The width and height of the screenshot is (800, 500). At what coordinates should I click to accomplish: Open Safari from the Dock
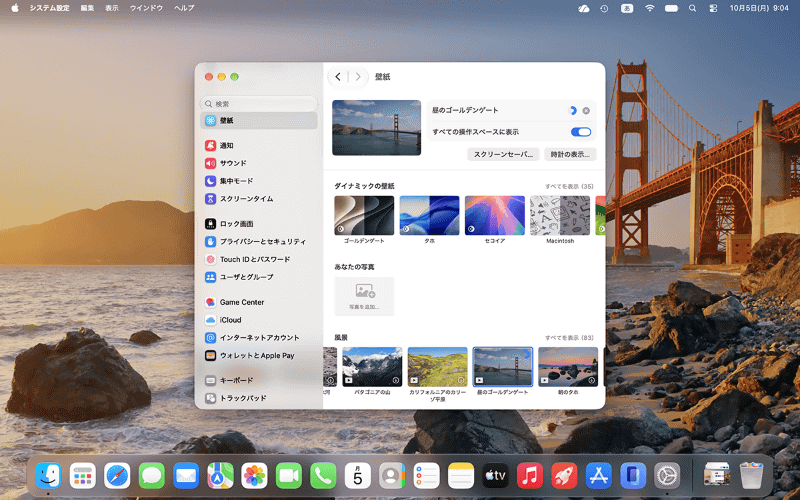pos(117,476)
